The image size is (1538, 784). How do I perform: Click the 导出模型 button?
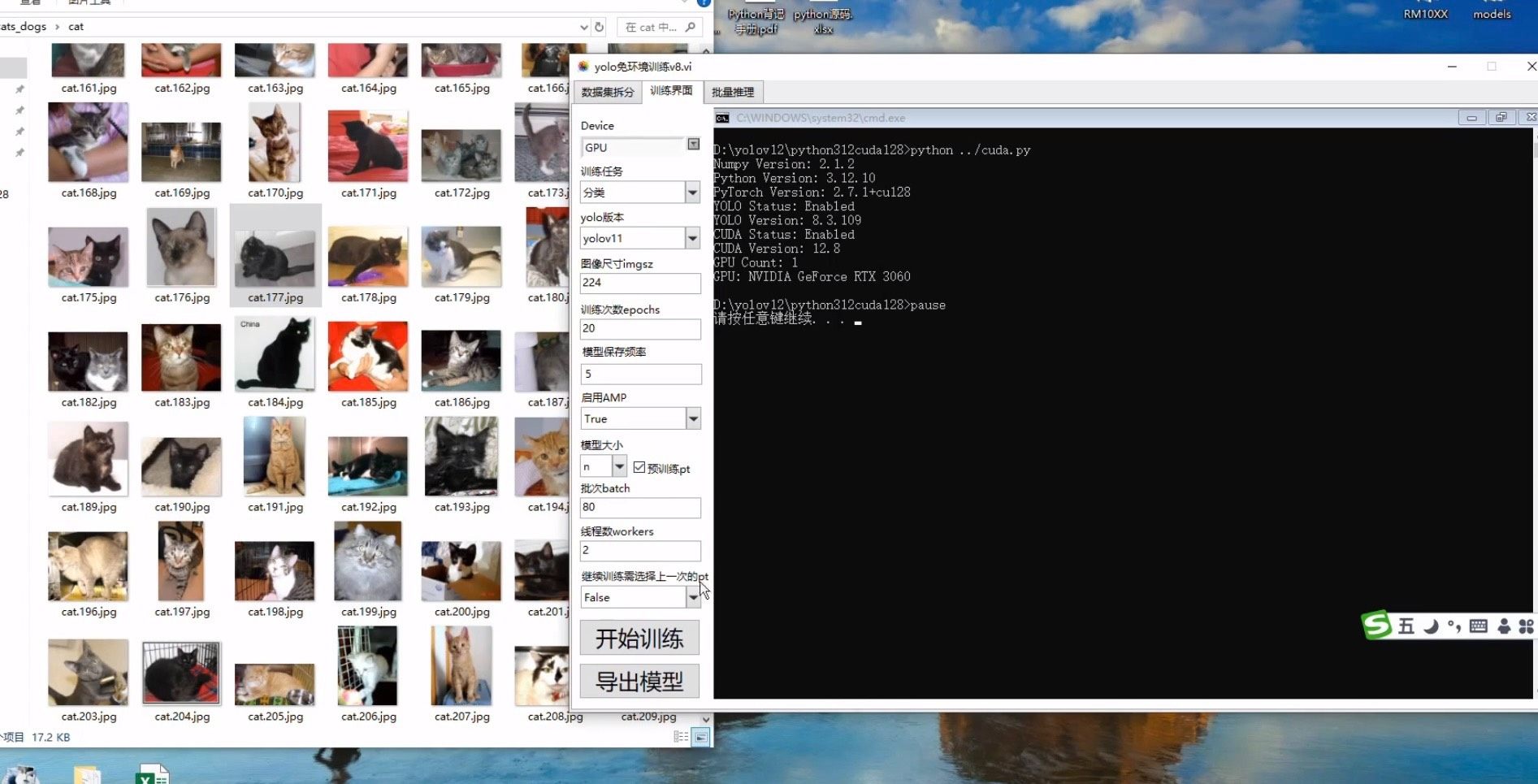point(639,681)
